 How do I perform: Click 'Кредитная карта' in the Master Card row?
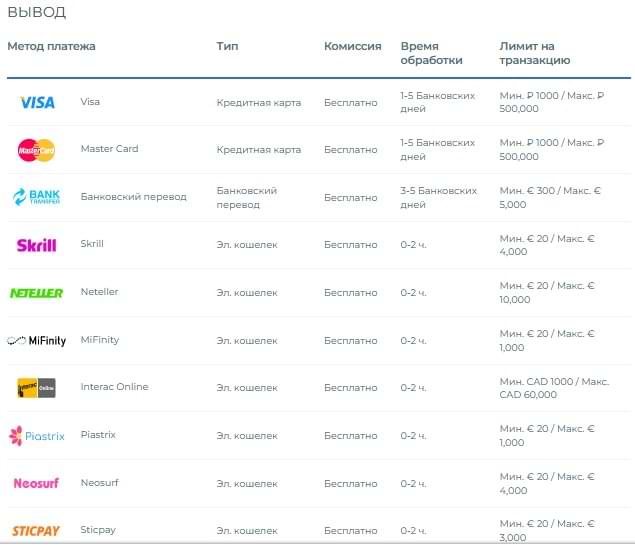[259, 150]
